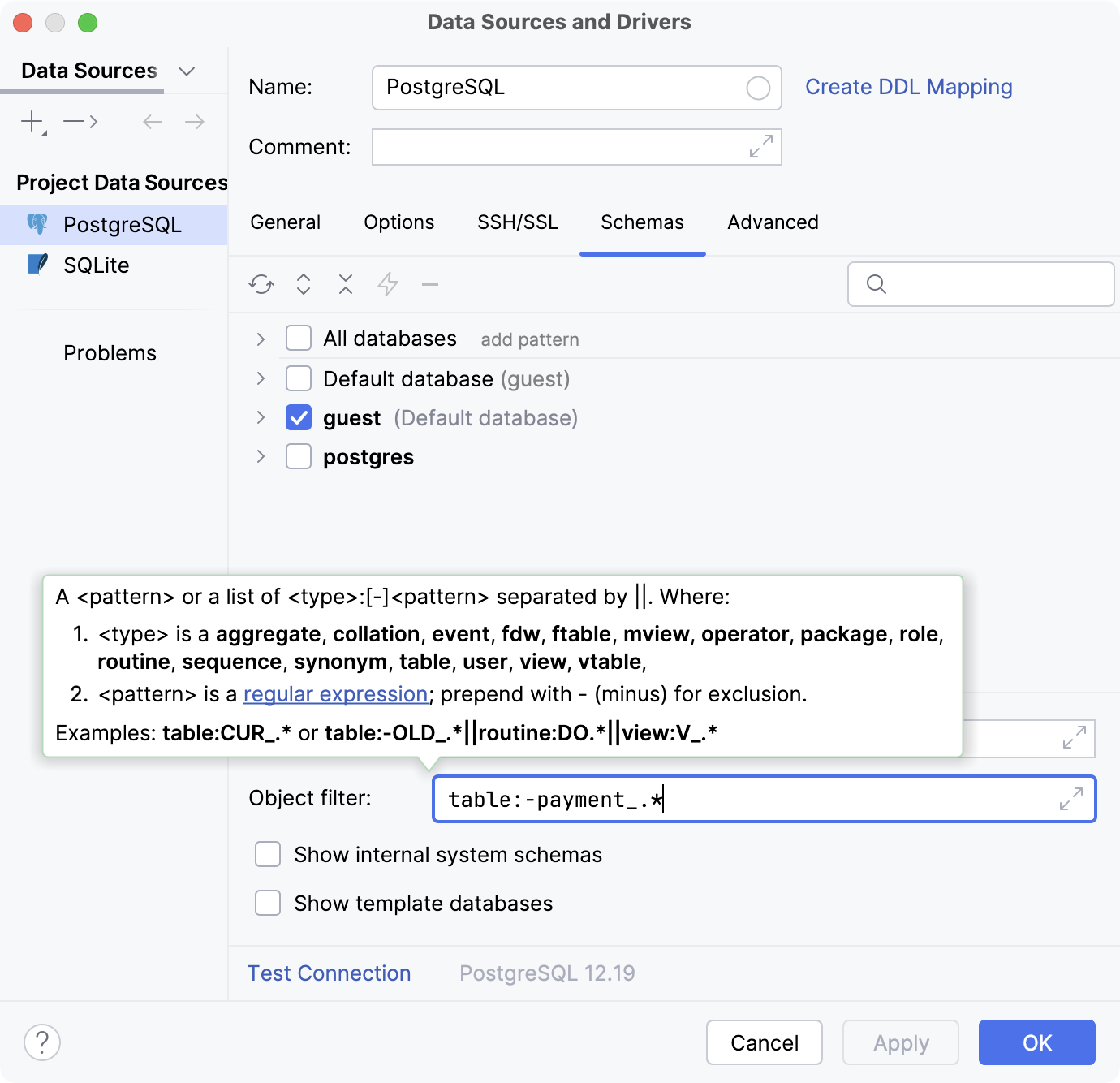Expand the All databases tree node

pos(260,339)
